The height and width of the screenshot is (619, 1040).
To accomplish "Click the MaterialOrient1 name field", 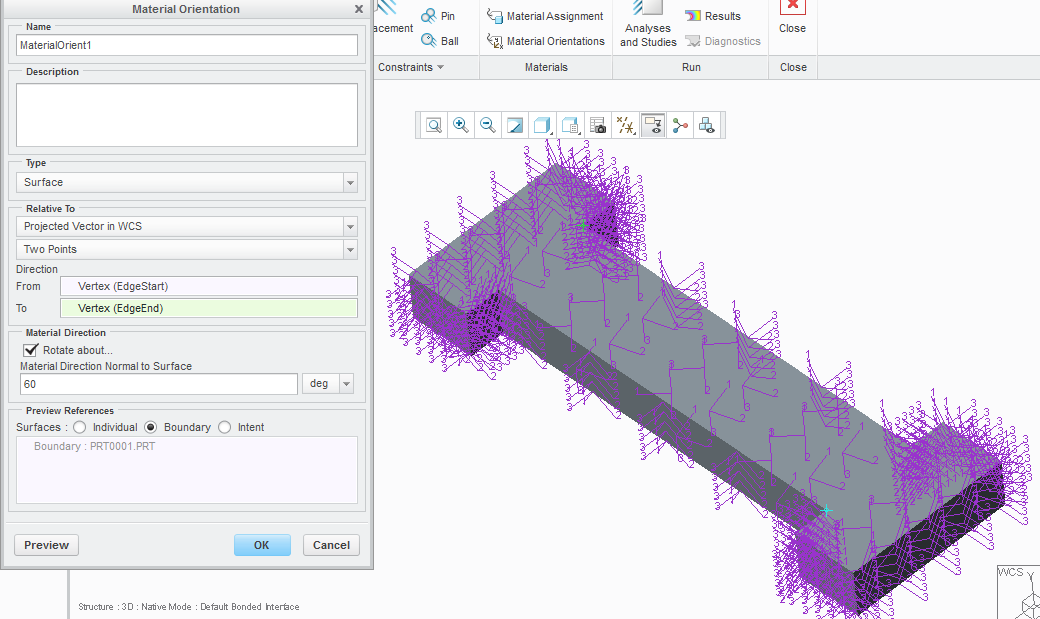I will click(x=186, y=45).
